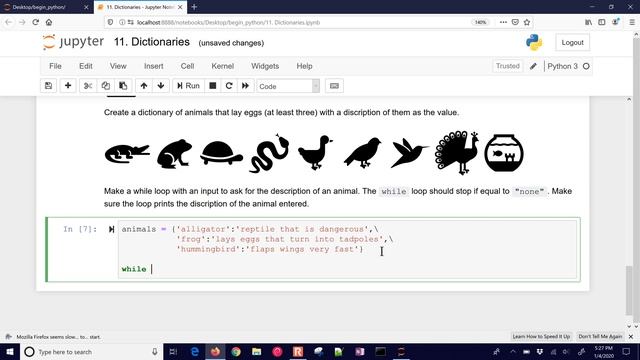Viewport: 640px width, 360px height.
Task: Go to browser home page
Action: tap(49, 22)
